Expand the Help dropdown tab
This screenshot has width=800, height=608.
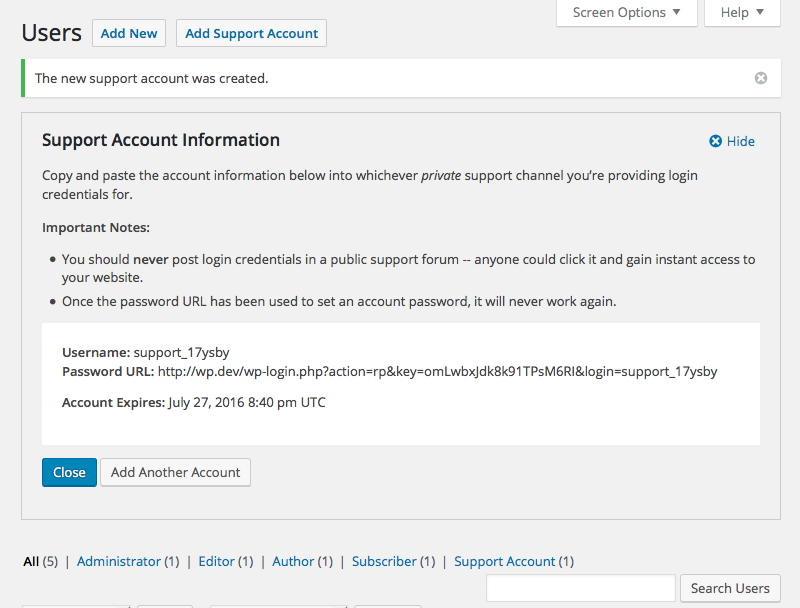pyautogui.click(x=742, y=13)
